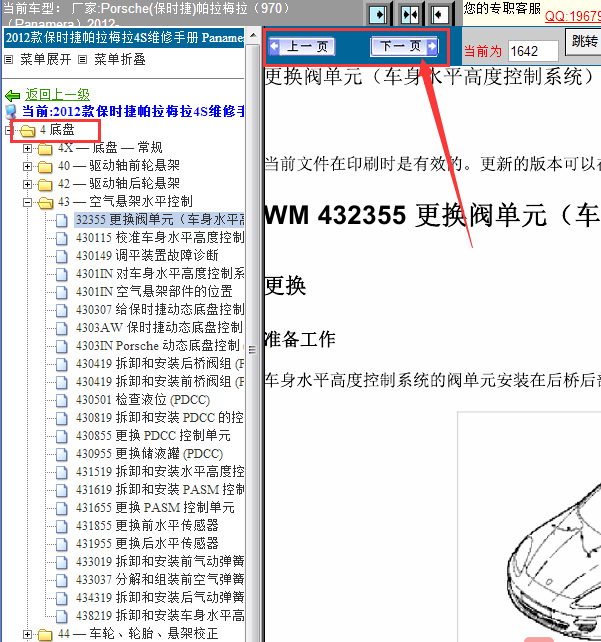Image resolution: width=601 pixels, height=642 pixels.
Task: Open 431519 拆卸和安装水平高度控 document
Action: (x=160, y=472)
